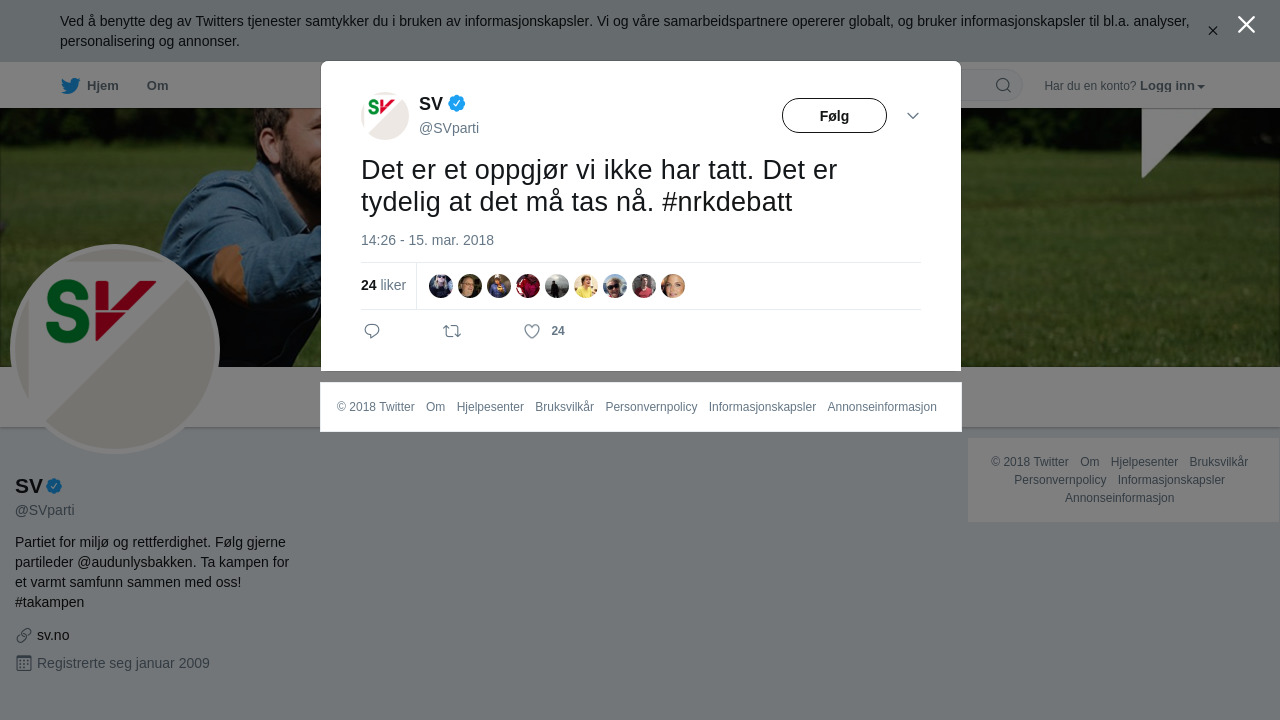Click the Følg button
This screenshot has height=720, width=1280.
[834, 116]
